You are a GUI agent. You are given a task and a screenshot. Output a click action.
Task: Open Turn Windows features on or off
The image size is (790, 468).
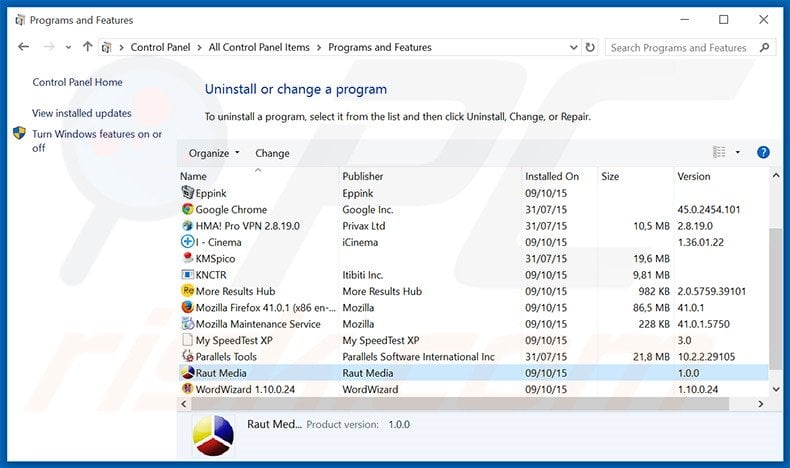pyautogui.click(x=97, y=141)
